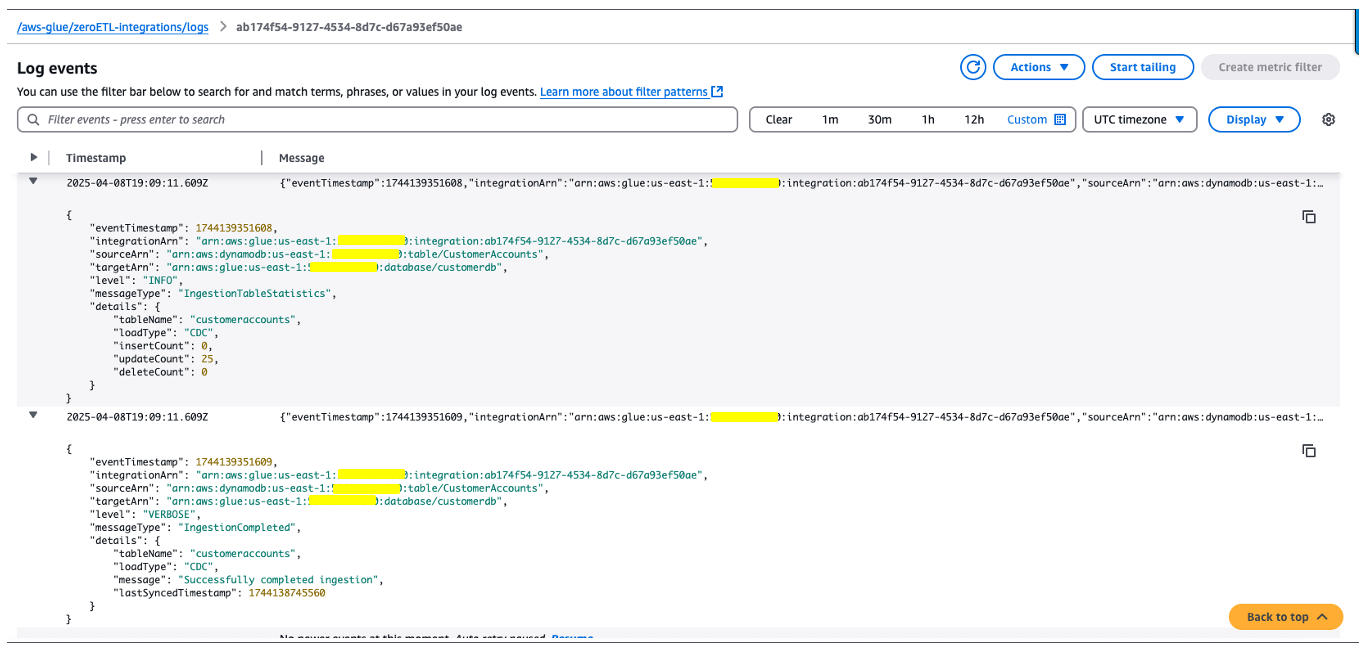Click the external link icon after filter patterns
The width and height of the screenshot is (1366, 648).
(717, 91)
